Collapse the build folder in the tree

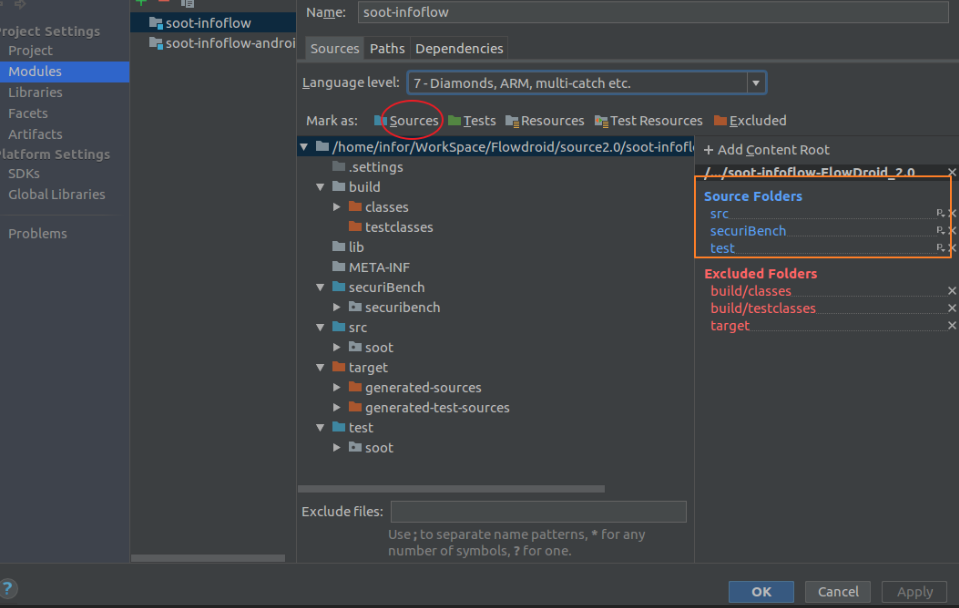click(320, 187)
